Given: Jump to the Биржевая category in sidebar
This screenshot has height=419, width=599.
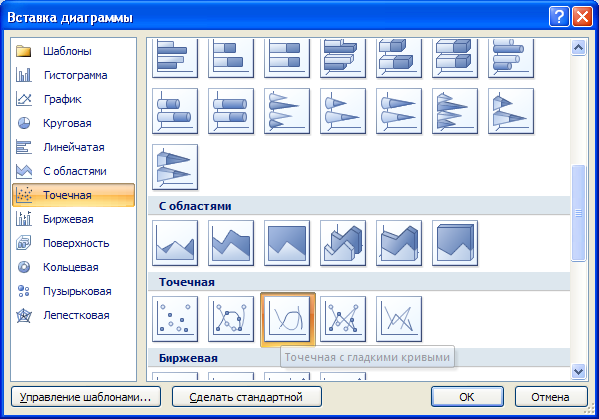Looking at the screenshot, I should (73, 219).
